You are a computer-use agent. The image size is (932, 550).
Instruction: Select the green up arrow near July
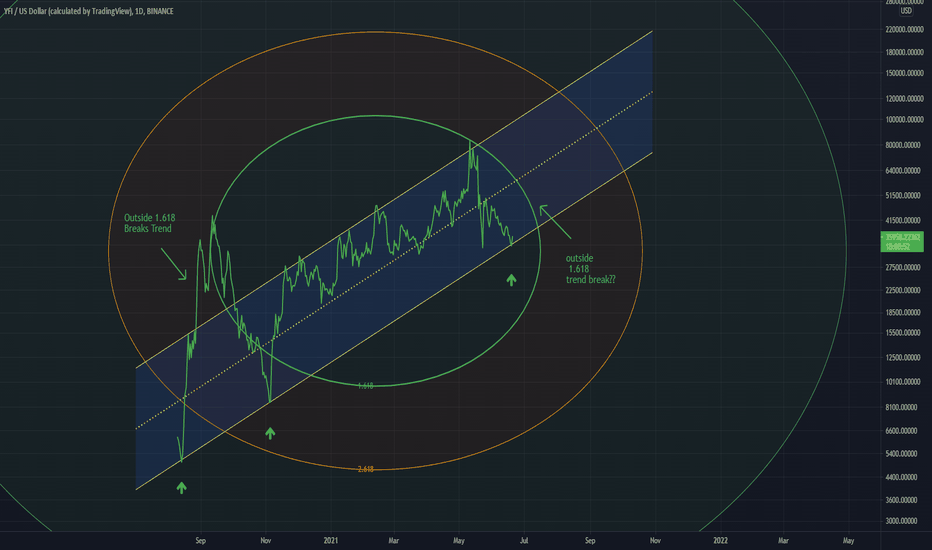coord(511,279)
